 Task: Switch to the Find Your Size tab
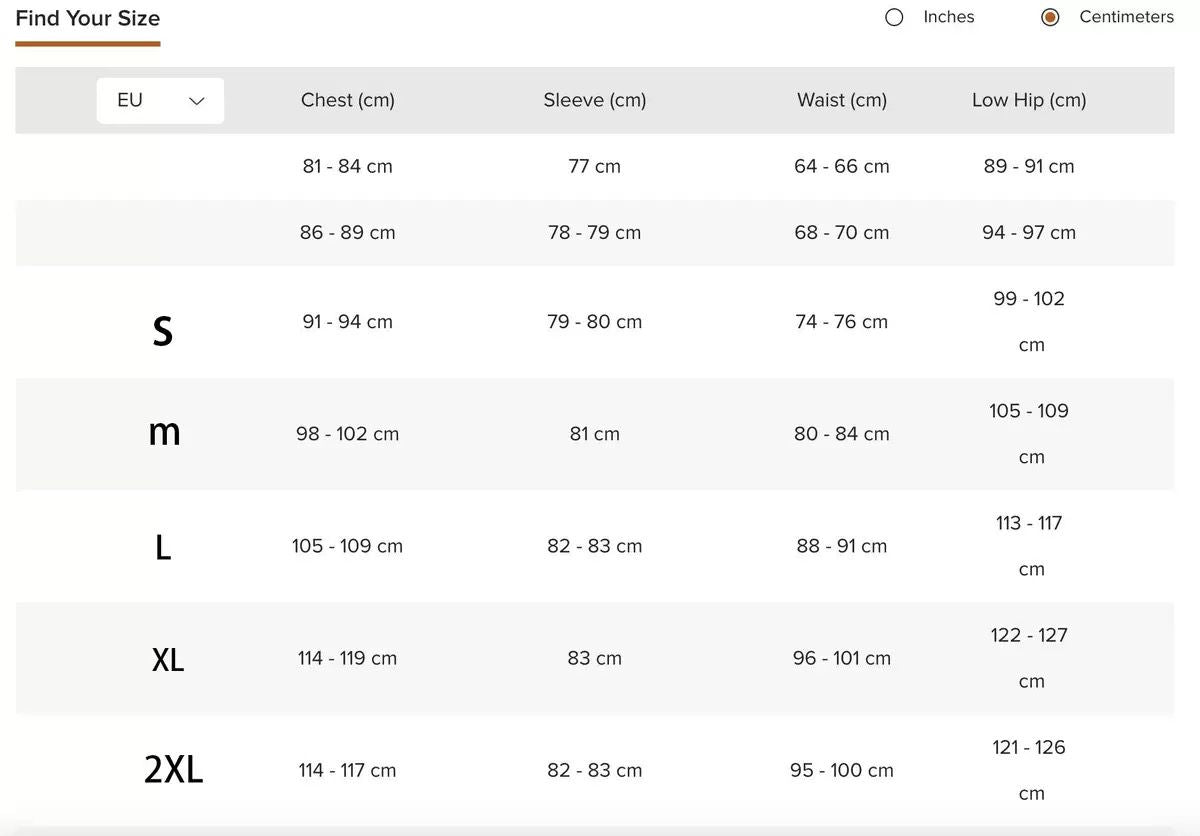tap(88, 18)
